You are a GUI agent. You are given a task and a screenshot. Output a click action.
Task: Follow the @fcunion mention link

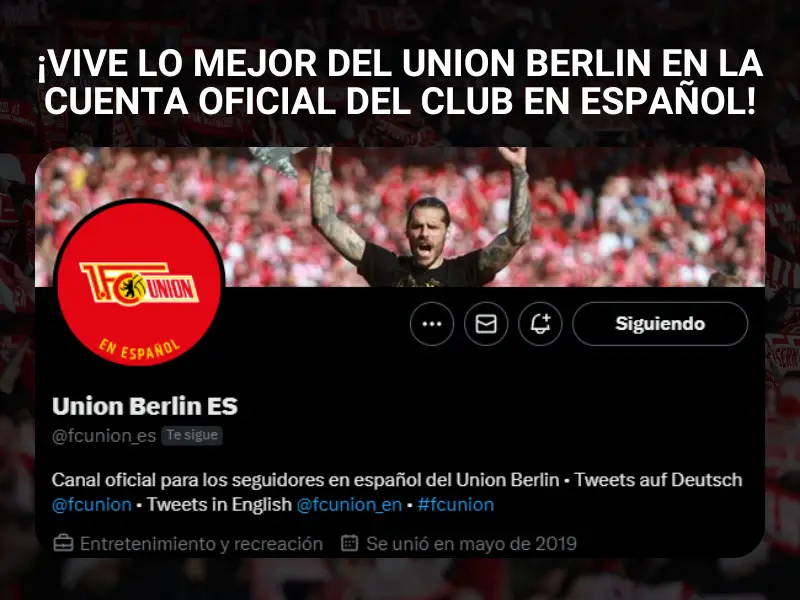pos(92,505)
